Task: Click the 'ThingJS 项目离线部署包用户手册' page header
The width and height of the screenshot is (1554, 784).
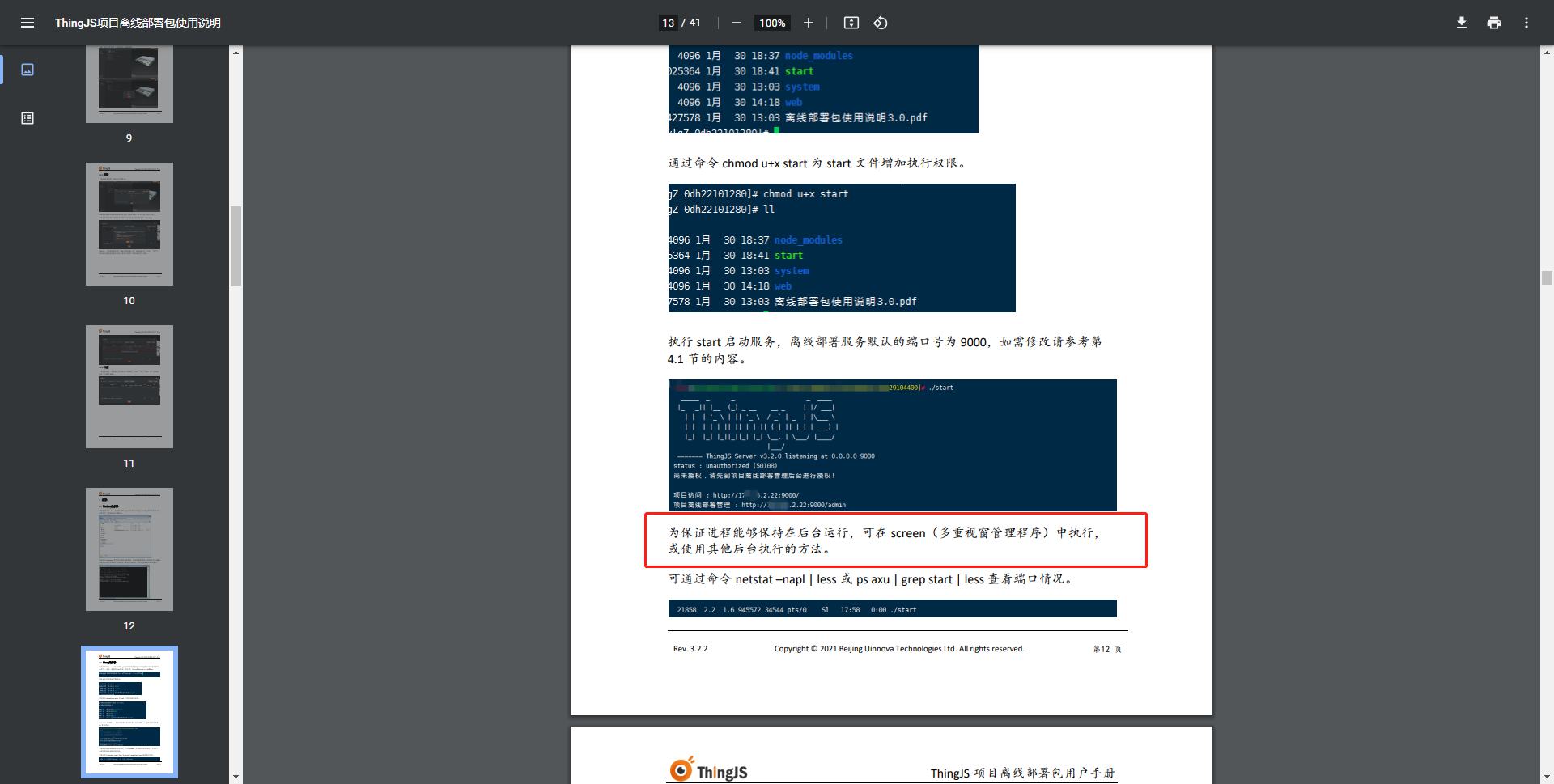Action: coord(1022,773)
